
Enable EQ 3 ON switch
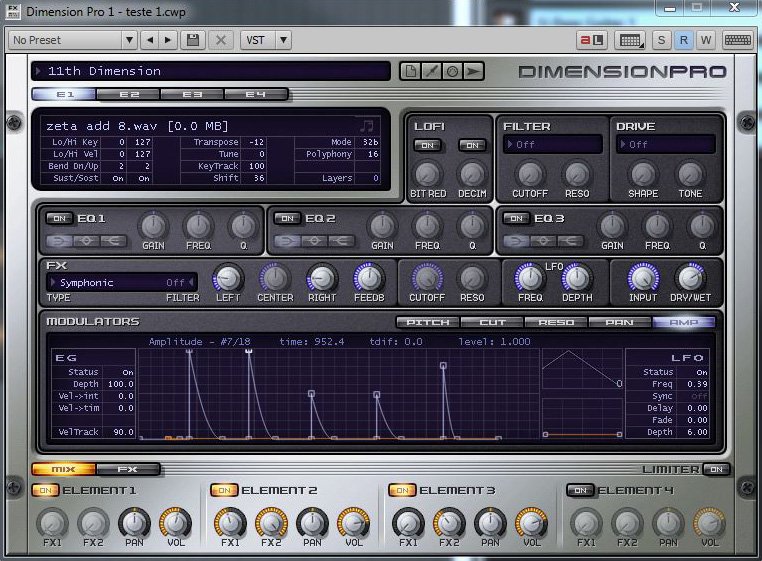click(517, 219)
